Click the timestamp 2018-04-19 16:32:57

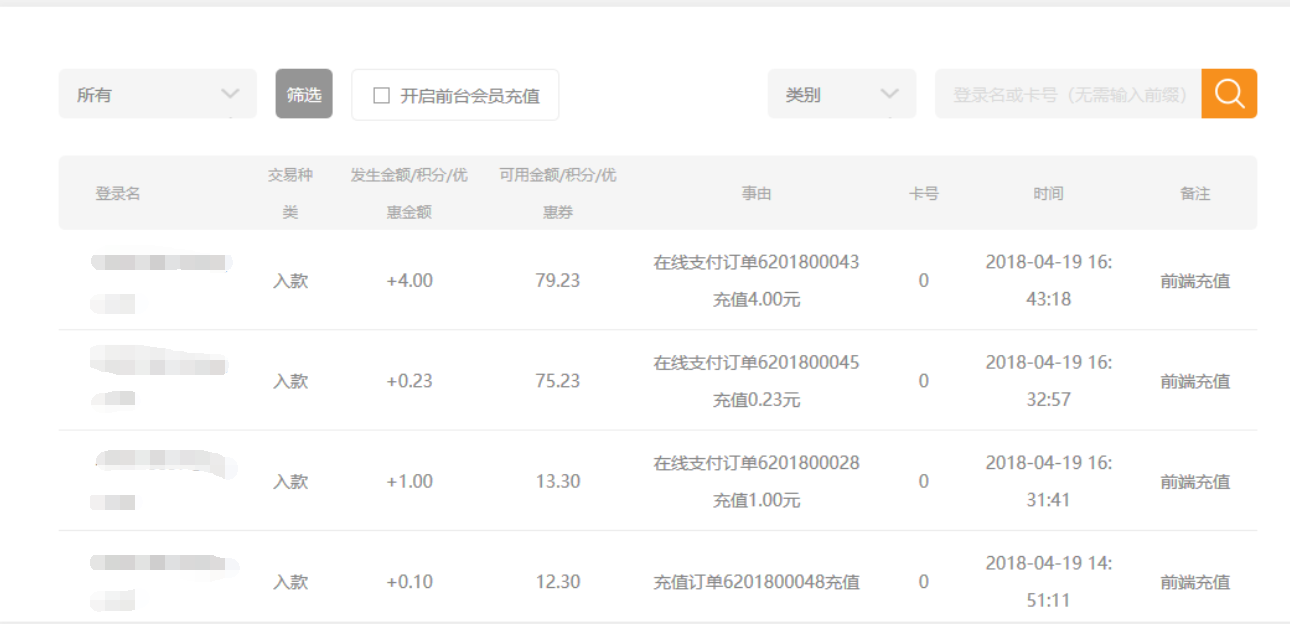[1048, 381]
